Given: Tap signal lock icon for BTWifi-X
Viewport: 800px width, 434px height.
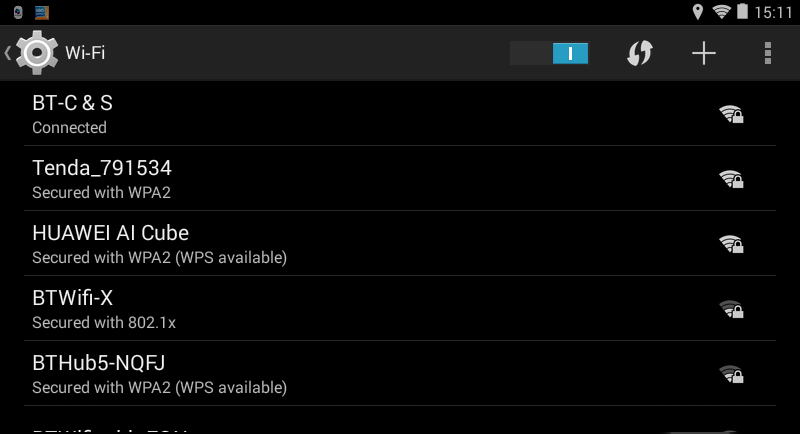Looking at the screenshot, I should pos(731,309).
